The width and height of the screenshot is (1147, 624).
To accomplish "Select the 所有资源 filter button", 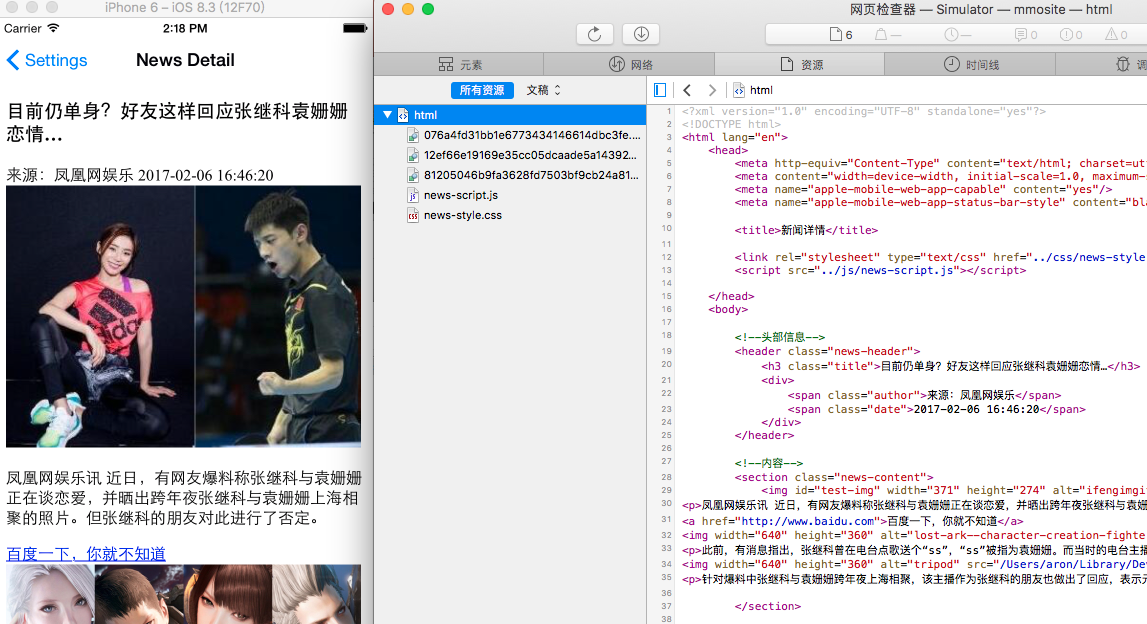I will click(x=482, y=90).
